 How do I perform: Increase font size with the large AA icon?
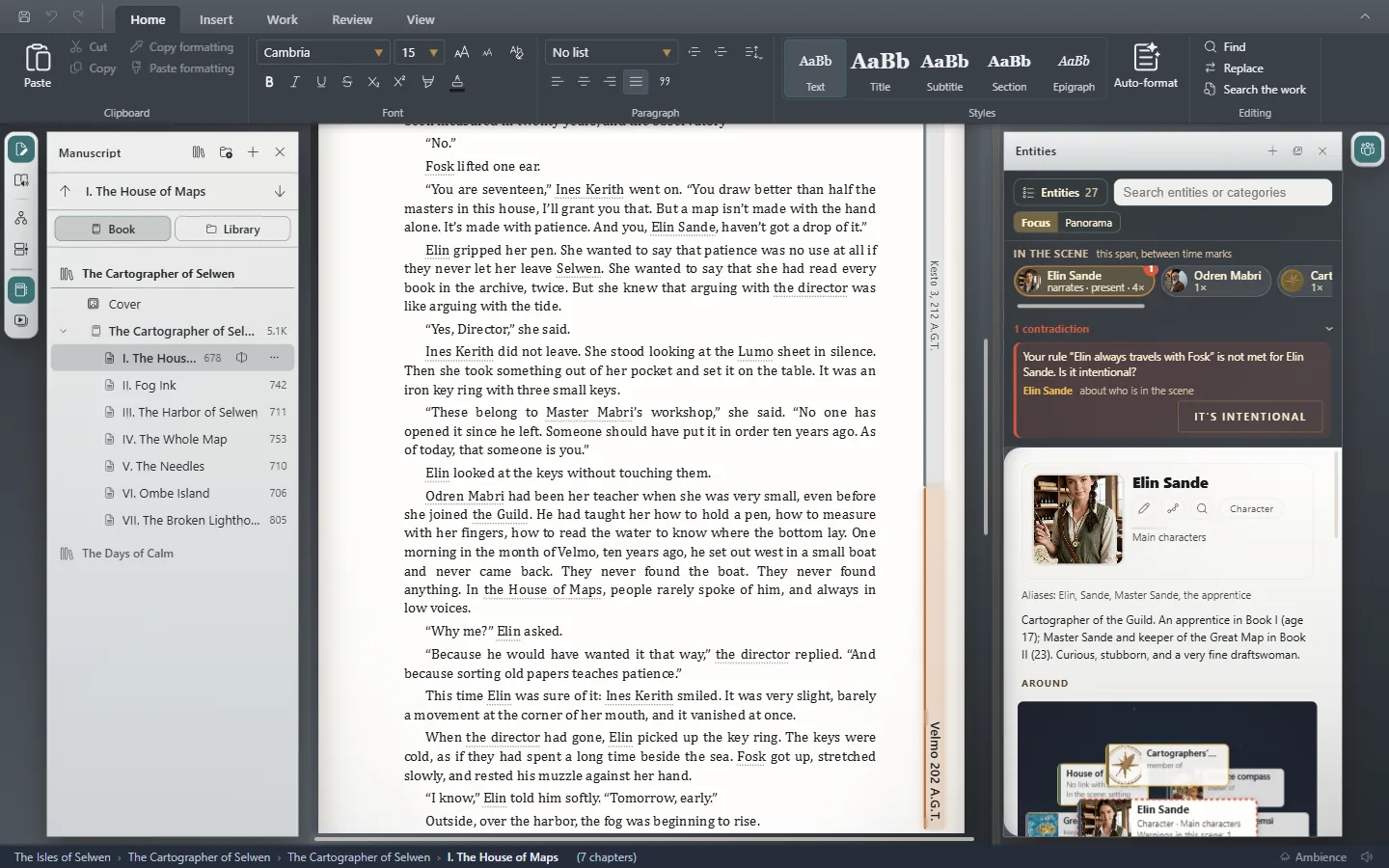(x=462, y=52)
